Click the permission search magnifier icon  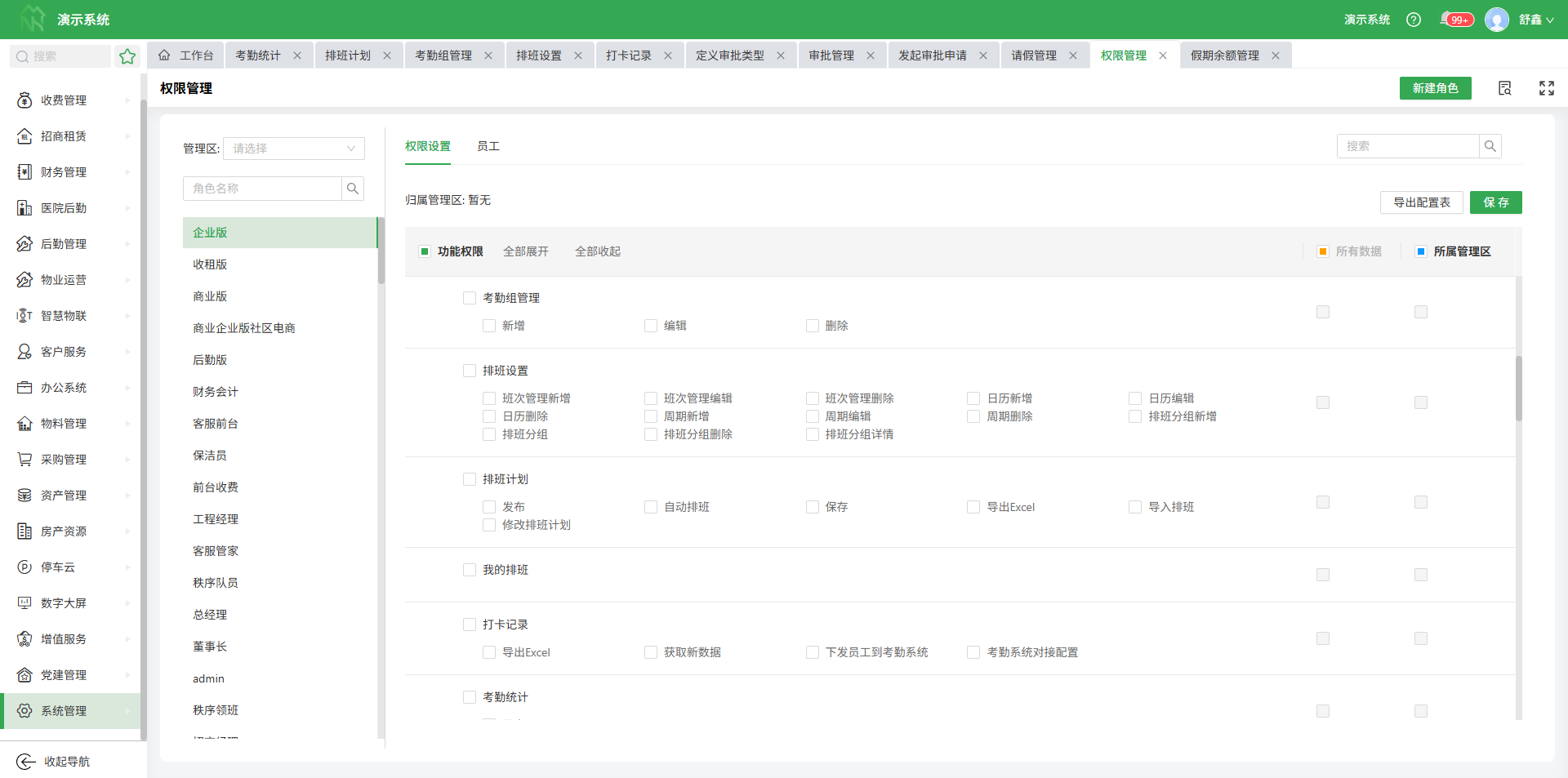pyautogui.click(x=1490, y=146)
